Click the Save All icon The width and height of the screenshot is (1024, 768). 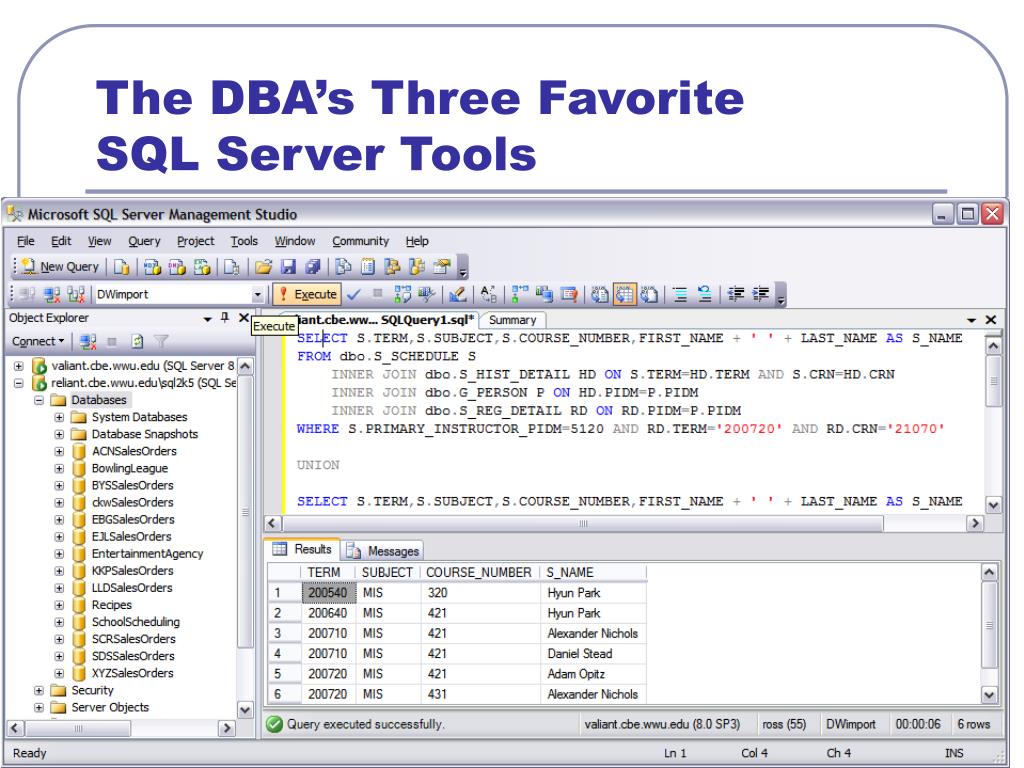313,266
